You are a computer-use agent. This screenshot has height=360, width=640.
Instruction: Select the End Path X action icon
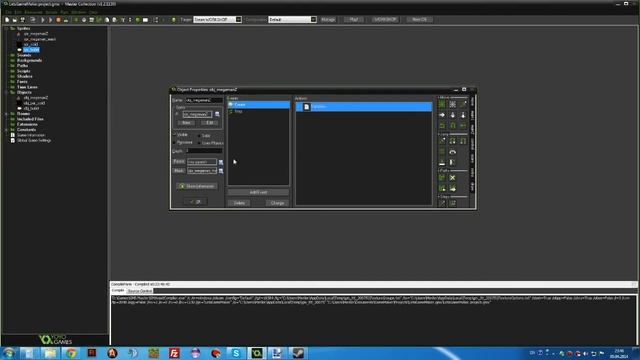click(453, 178)
